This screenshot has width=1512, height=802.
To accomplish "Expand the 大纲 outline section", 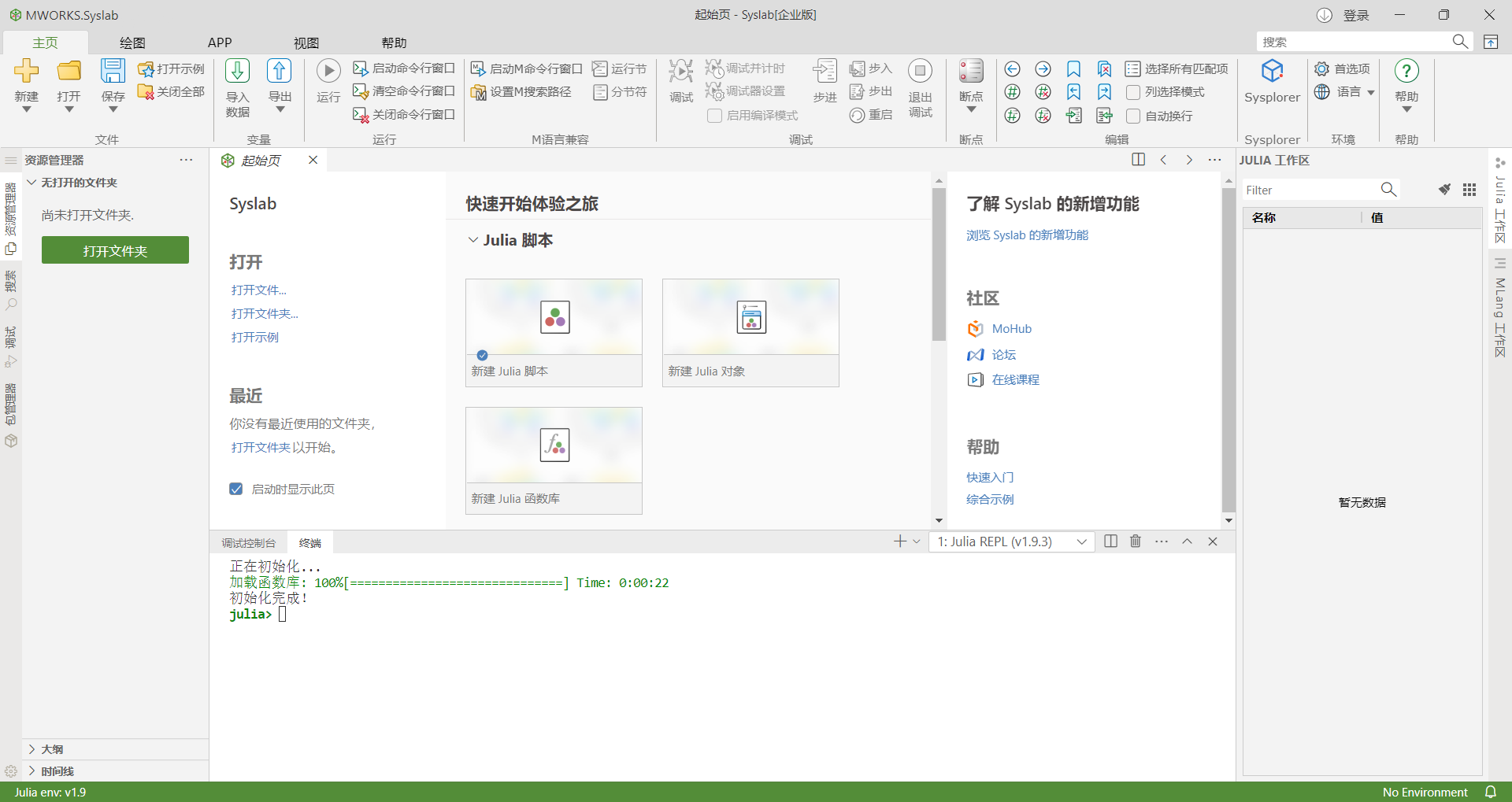I will point(32,749).
